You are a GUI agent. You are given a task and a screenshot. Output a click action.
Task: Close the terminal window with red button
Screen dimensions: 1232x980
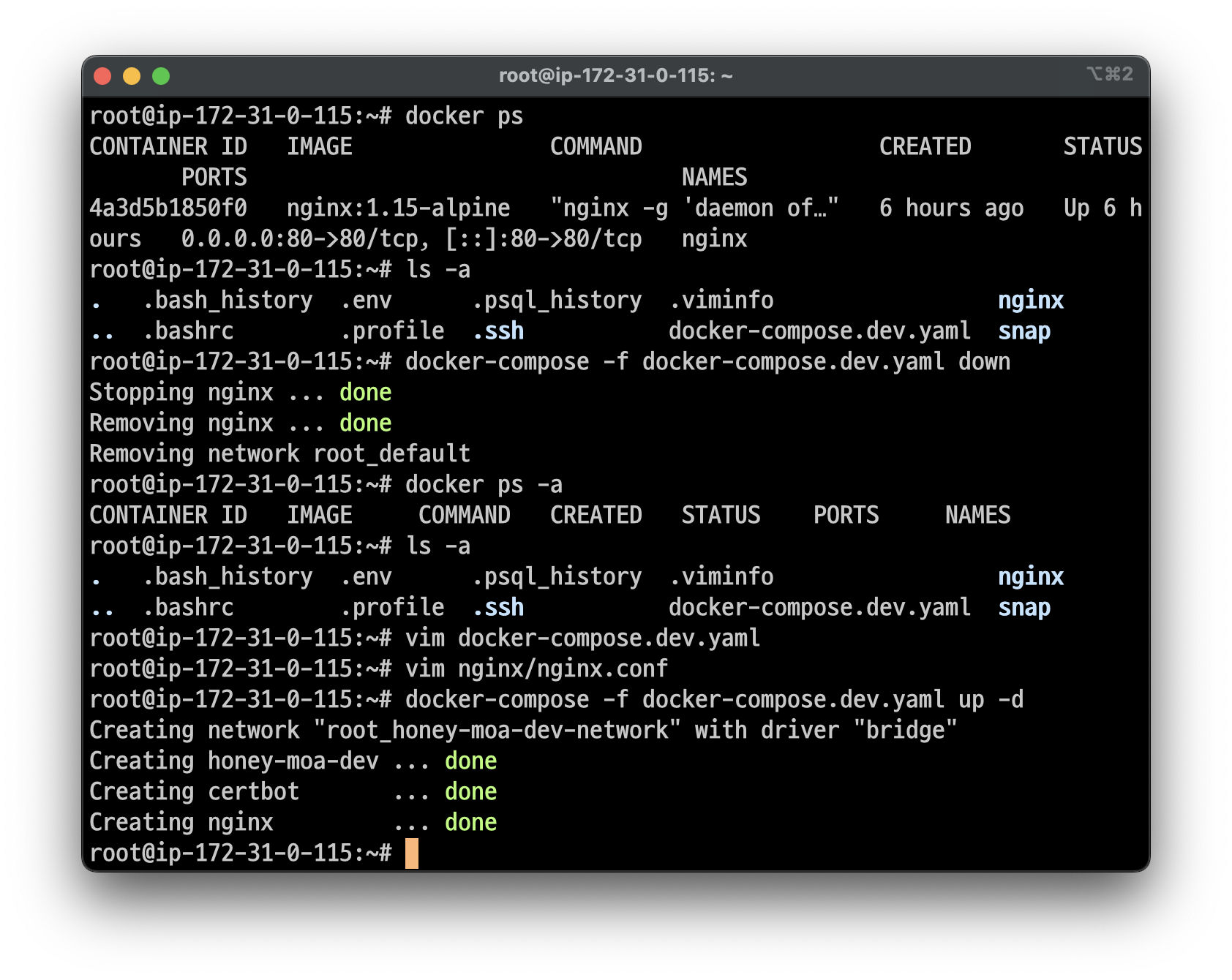(102, 76)
